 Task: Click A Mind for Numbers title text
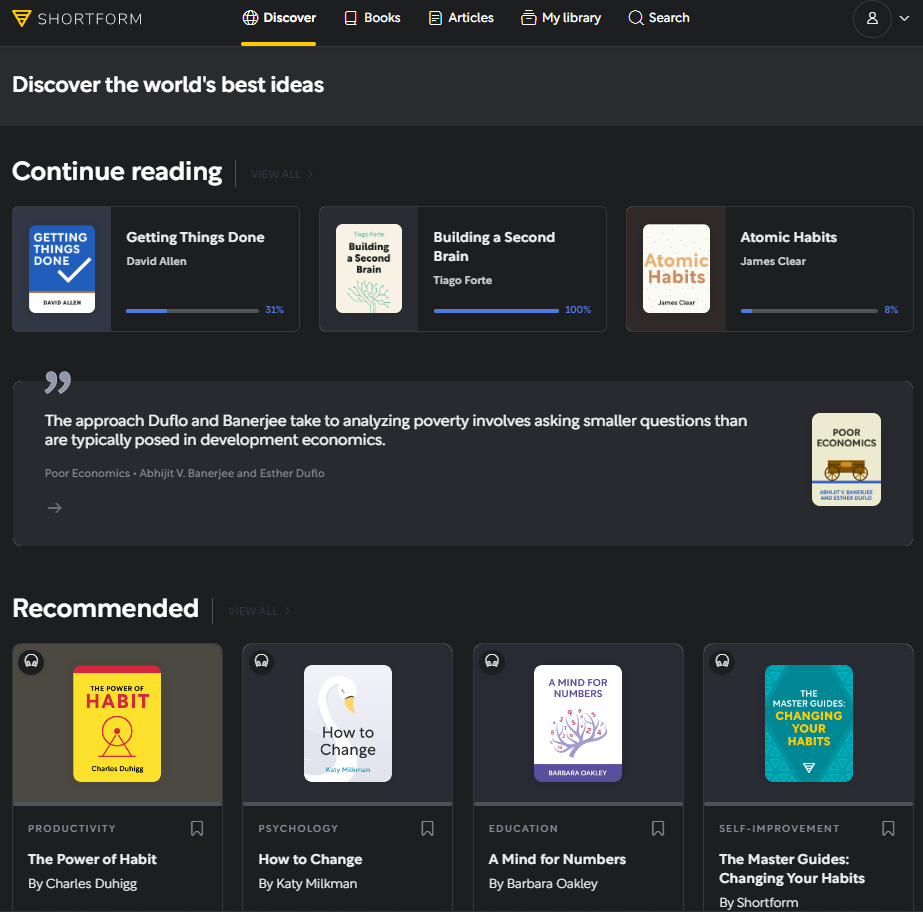pyautogui.click(x=557, y=860)
